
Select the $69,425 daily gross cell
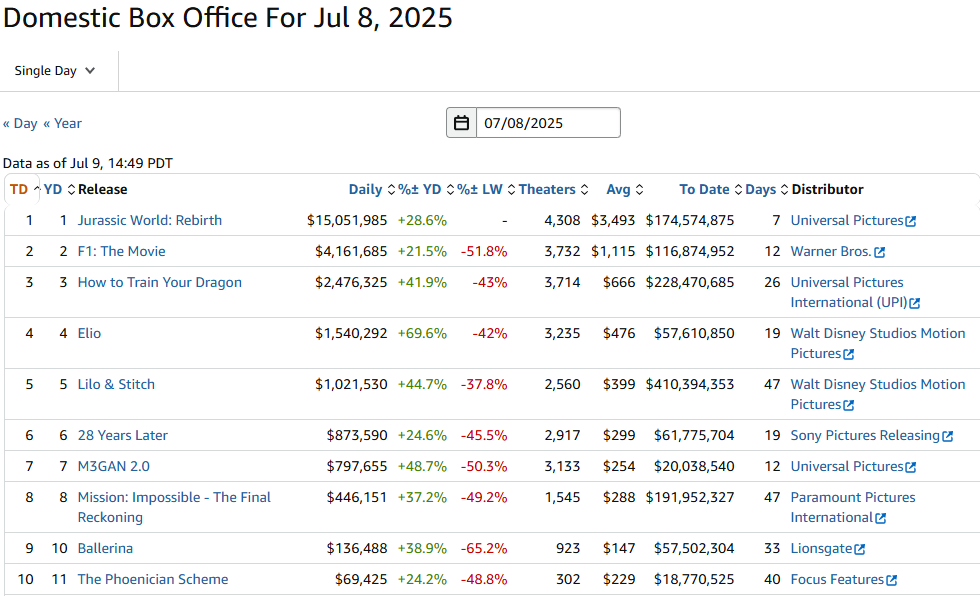click(x=361, y=580)
